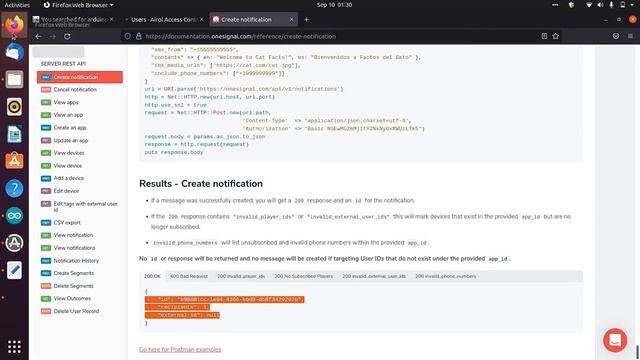Close the 'Users - Airol Access' tab

click(x=201, y=20)
